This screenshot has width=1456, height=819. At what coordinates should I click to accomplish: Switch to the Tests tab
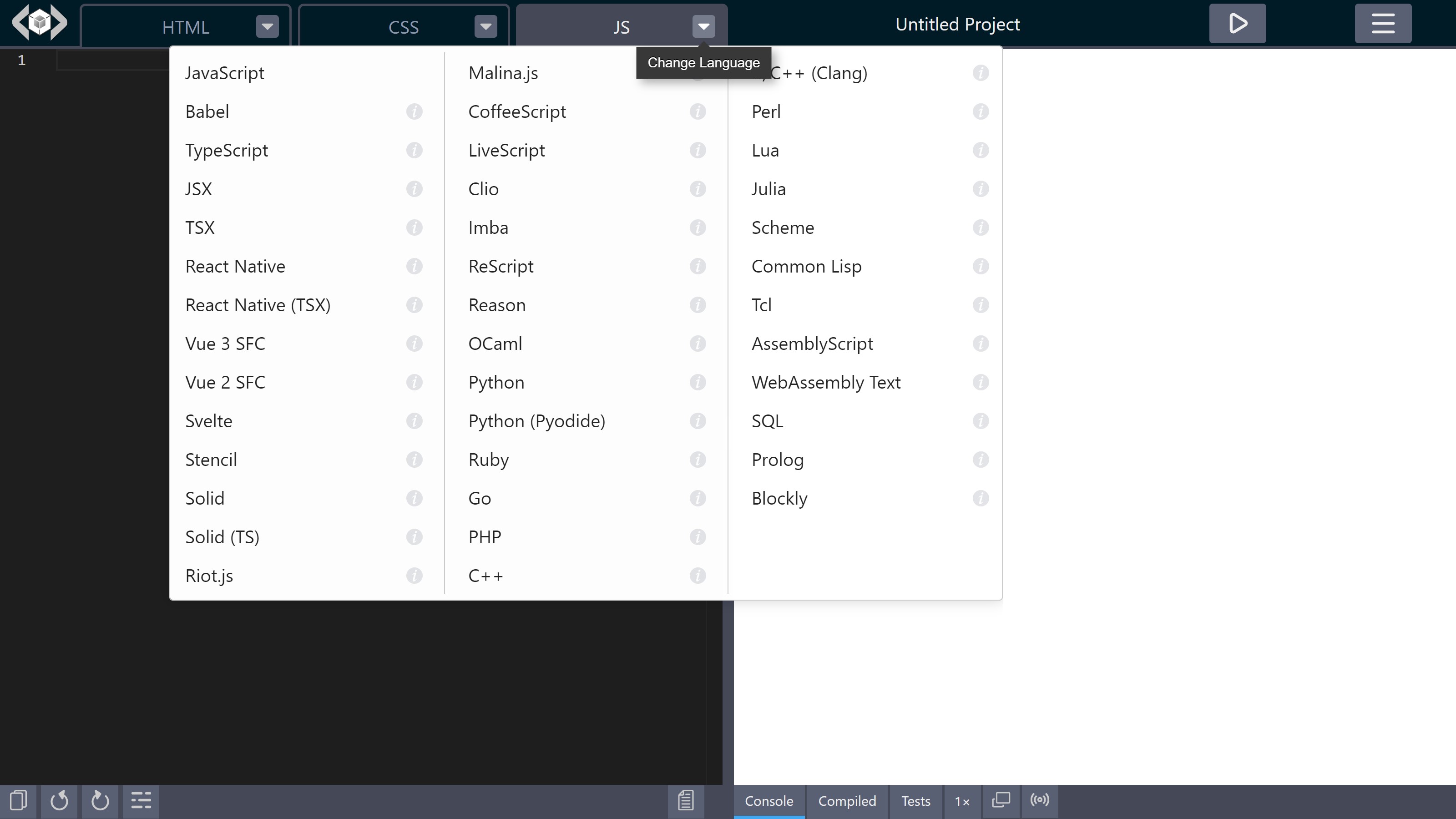[x=915, y=801]
